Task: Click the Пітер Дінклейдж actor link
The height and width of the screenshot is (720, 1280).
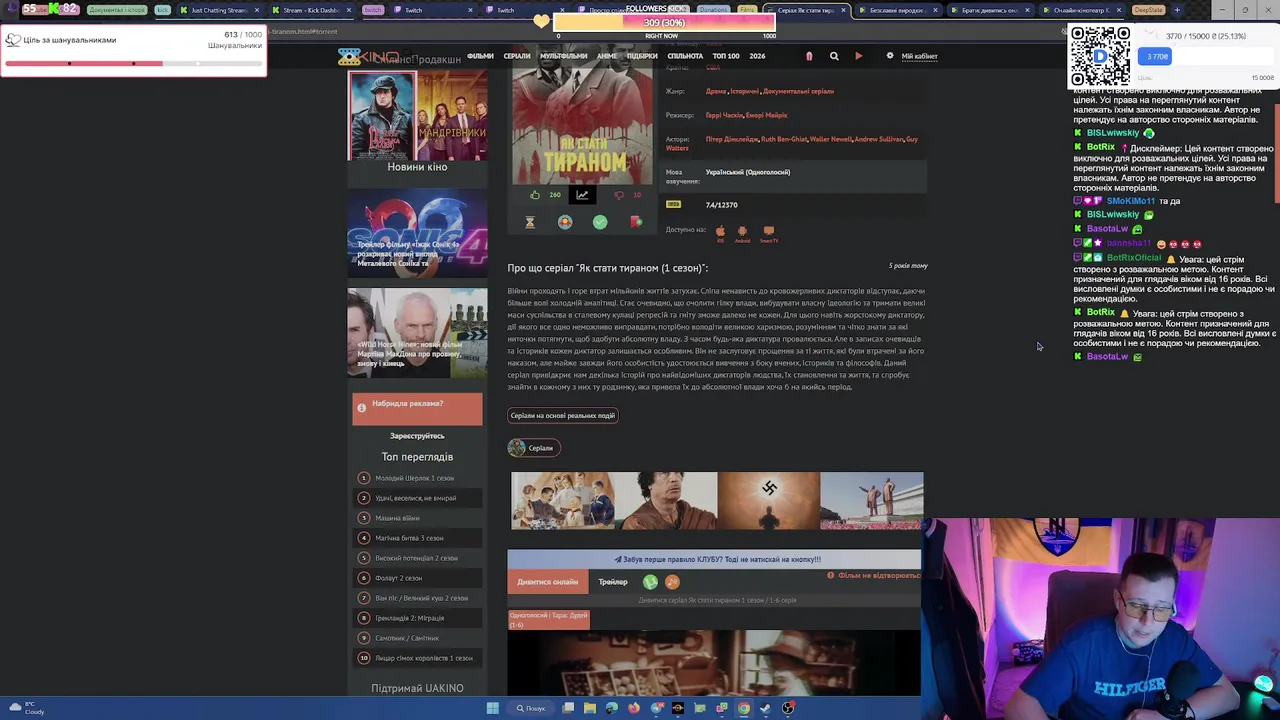Action: [732, 139]
